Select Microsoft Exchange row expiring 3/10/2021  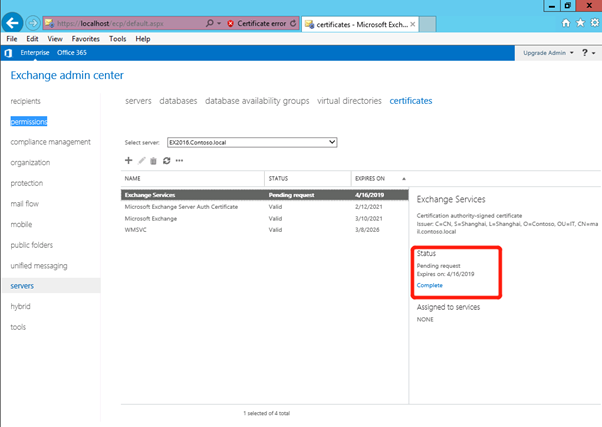265,218
